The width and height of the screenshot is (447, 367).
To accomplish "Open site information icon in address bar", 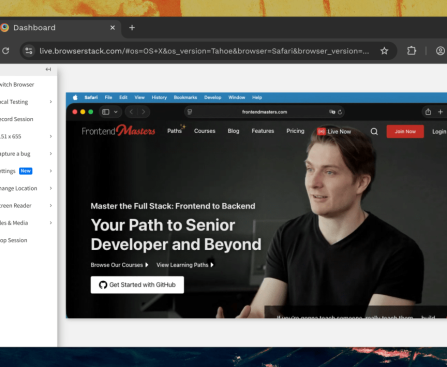I will (29, 51).
